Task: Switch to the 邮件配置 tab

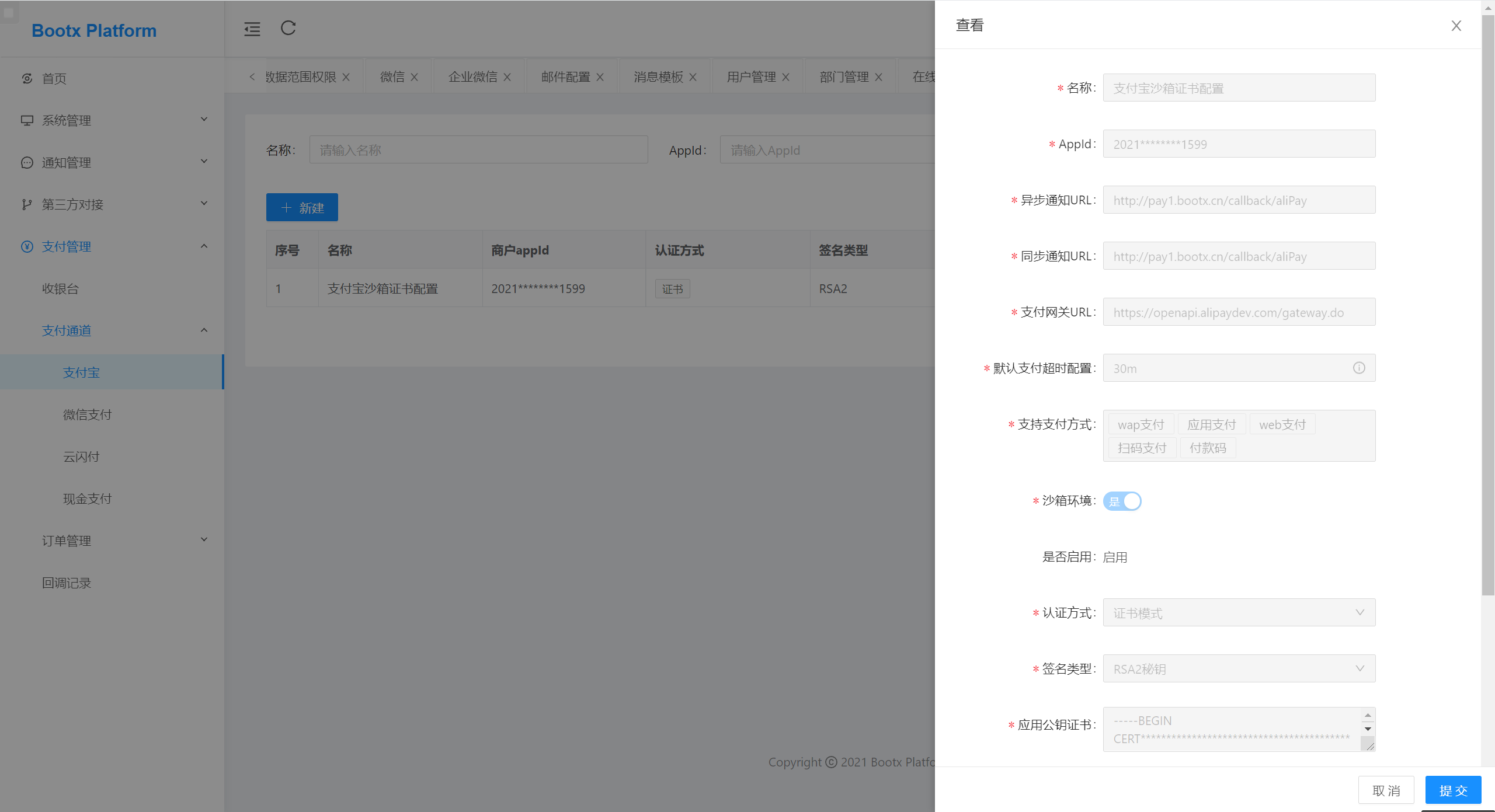Action: (564, 76)
